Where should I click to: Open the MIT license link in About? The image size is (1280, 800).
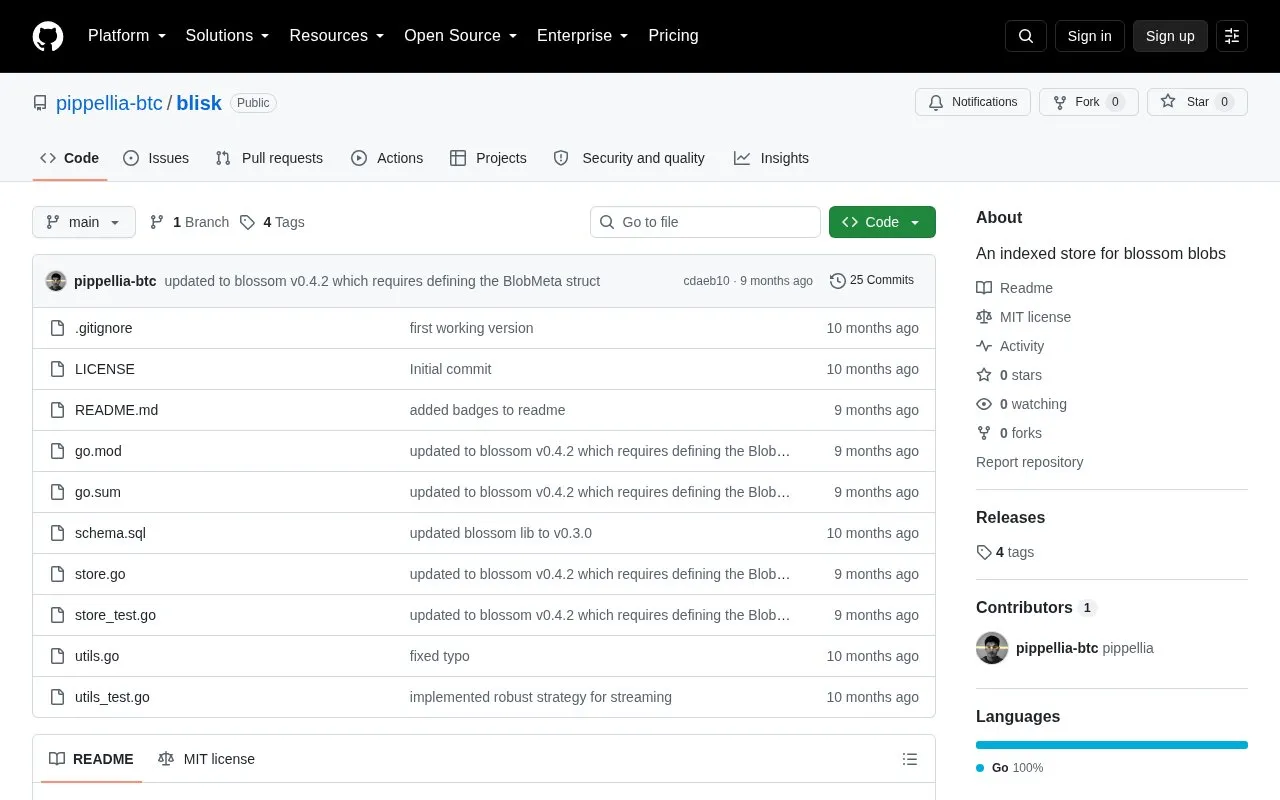[x=1023, y=317]
